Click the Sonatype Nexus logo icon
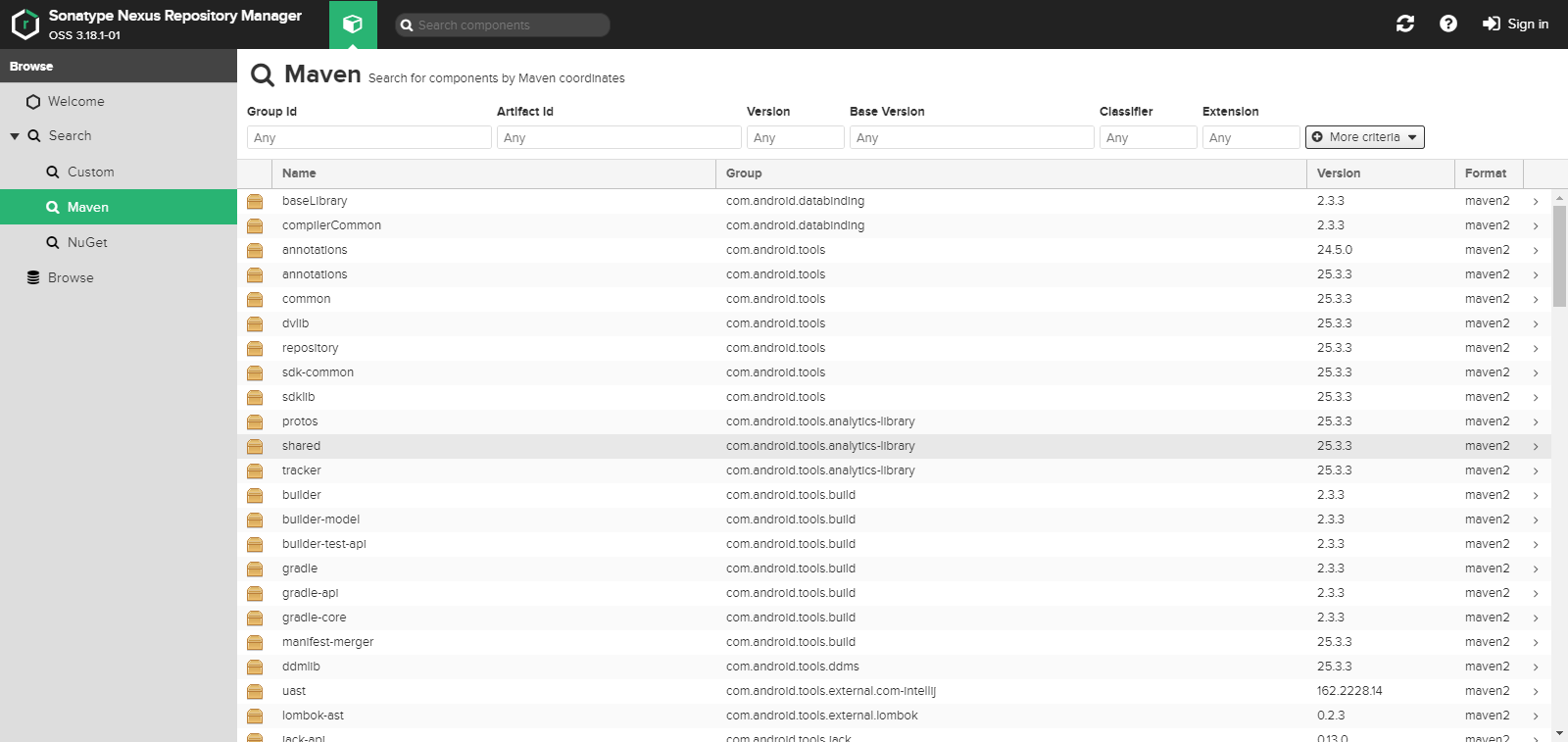 click(x=25, y=25)
